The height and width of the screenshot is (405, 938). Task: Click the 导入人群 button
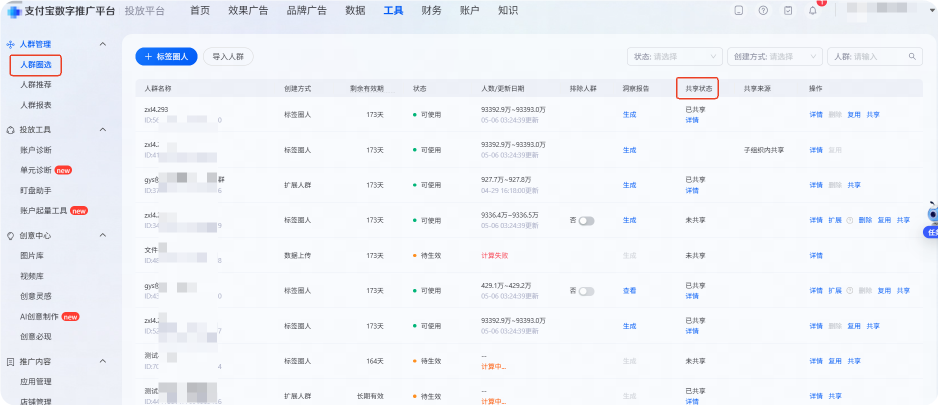click(x=229, y=56)
